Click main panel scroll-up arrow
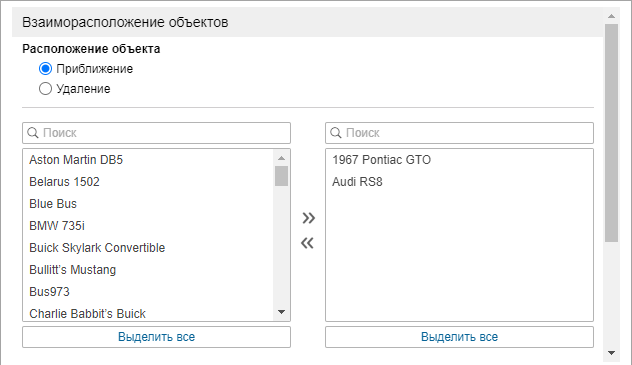 tap(611, 16)
